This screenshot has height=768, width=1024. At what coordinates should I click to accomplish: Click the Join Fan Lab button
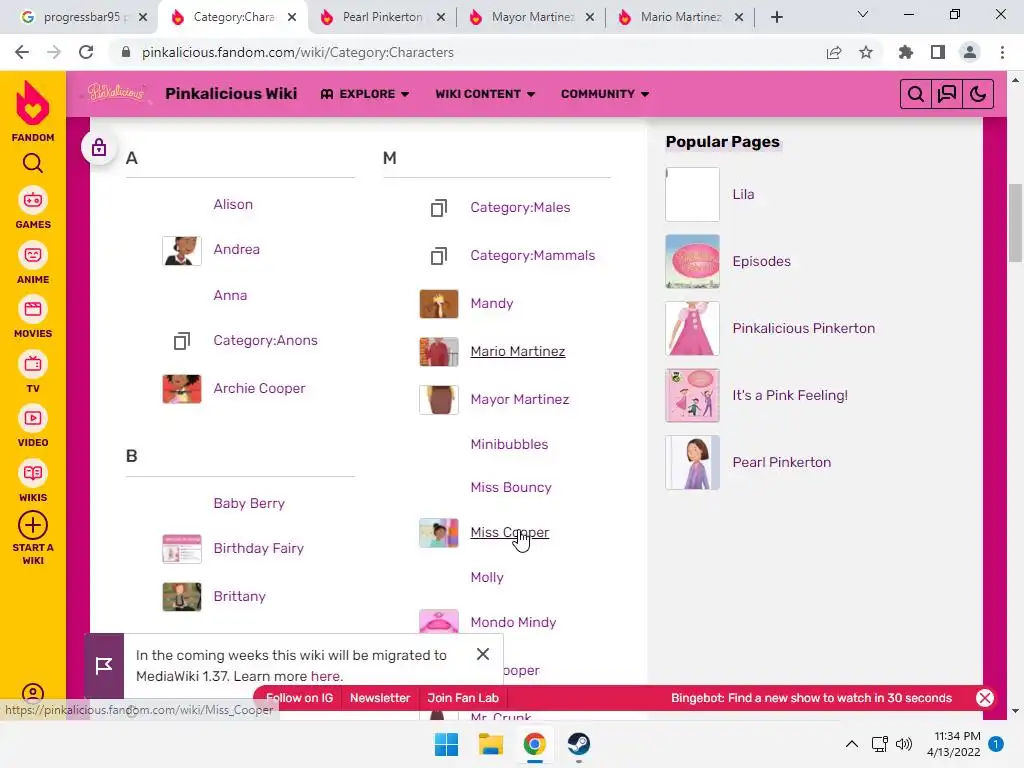click(x=463, y=697)
